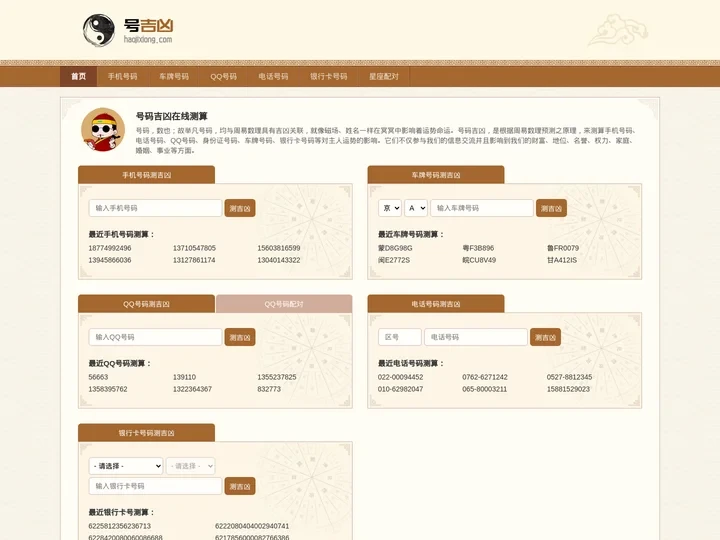Go to 车牌号码 in the nav bar

click(174, 76)
